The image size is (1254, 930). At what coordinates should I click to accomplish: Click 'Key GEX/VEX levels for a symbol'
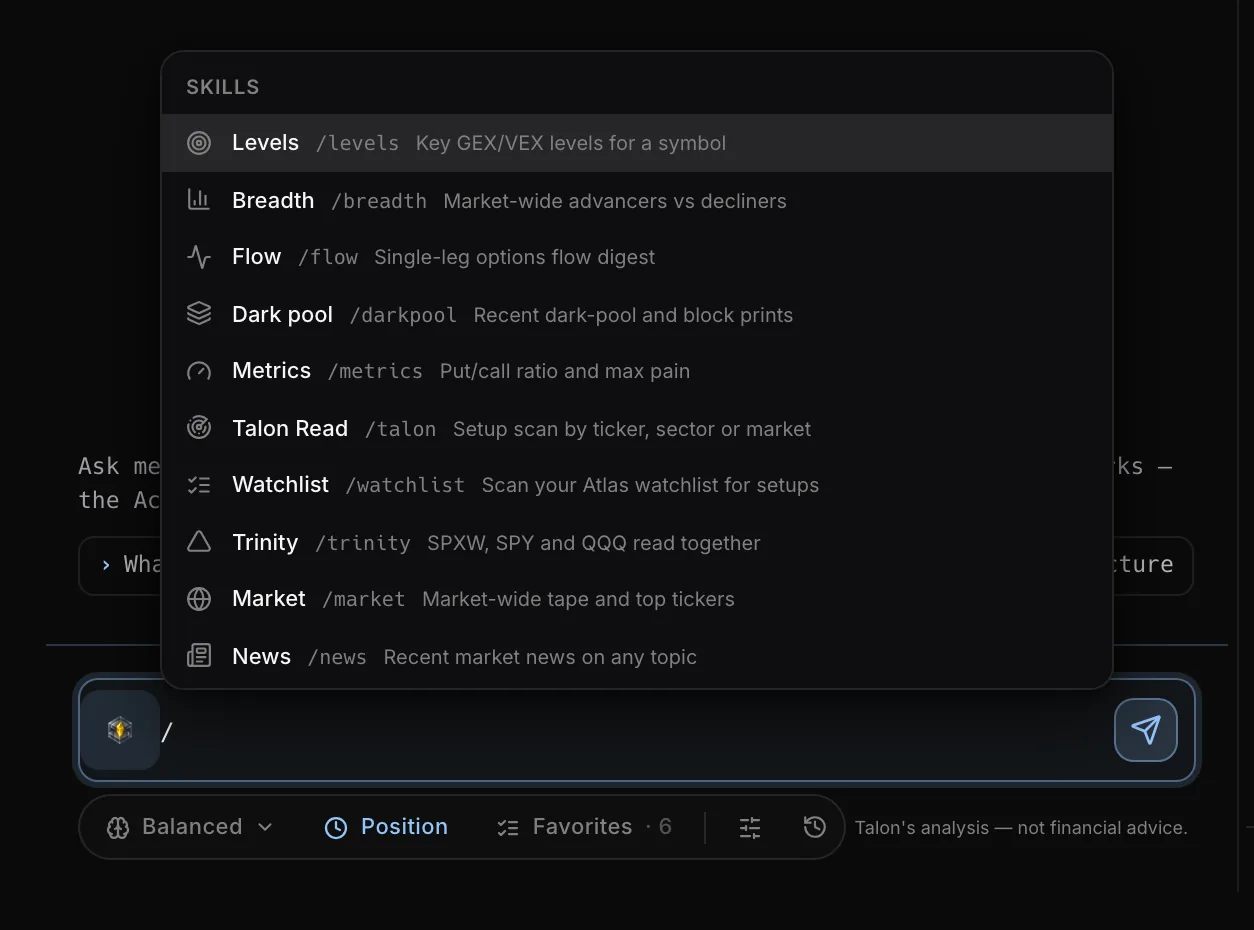point(571,143)
